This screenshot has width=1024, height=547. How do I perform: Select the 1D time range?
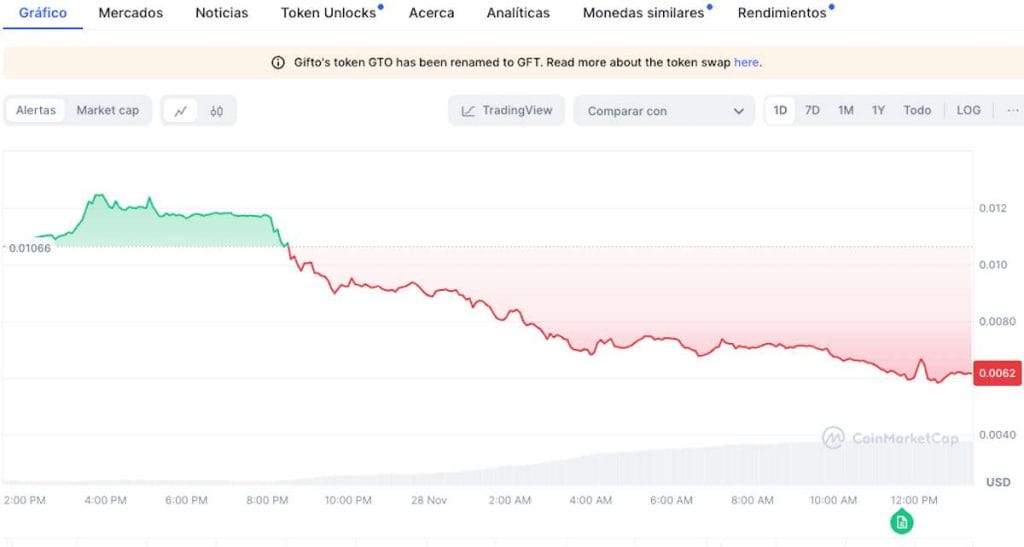[x=780, y=110]
